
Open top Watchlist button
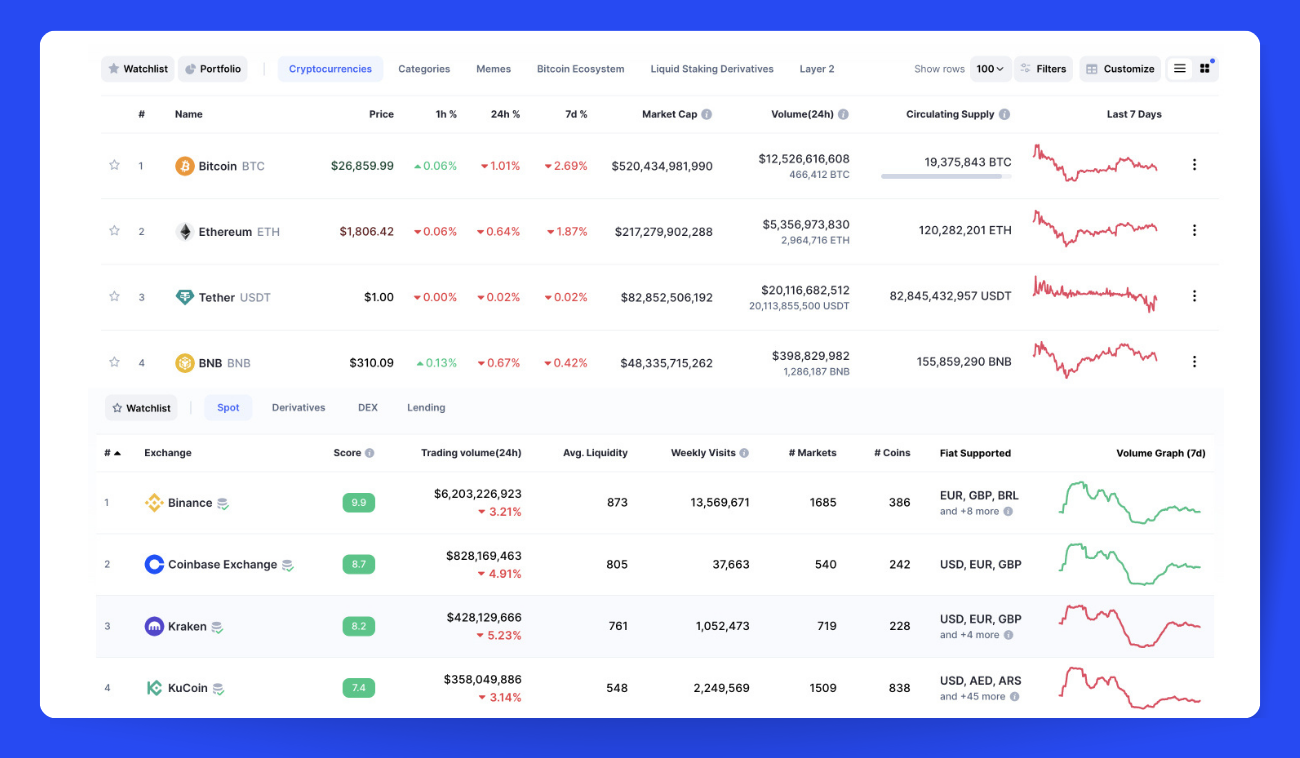(x=138, y=69)
